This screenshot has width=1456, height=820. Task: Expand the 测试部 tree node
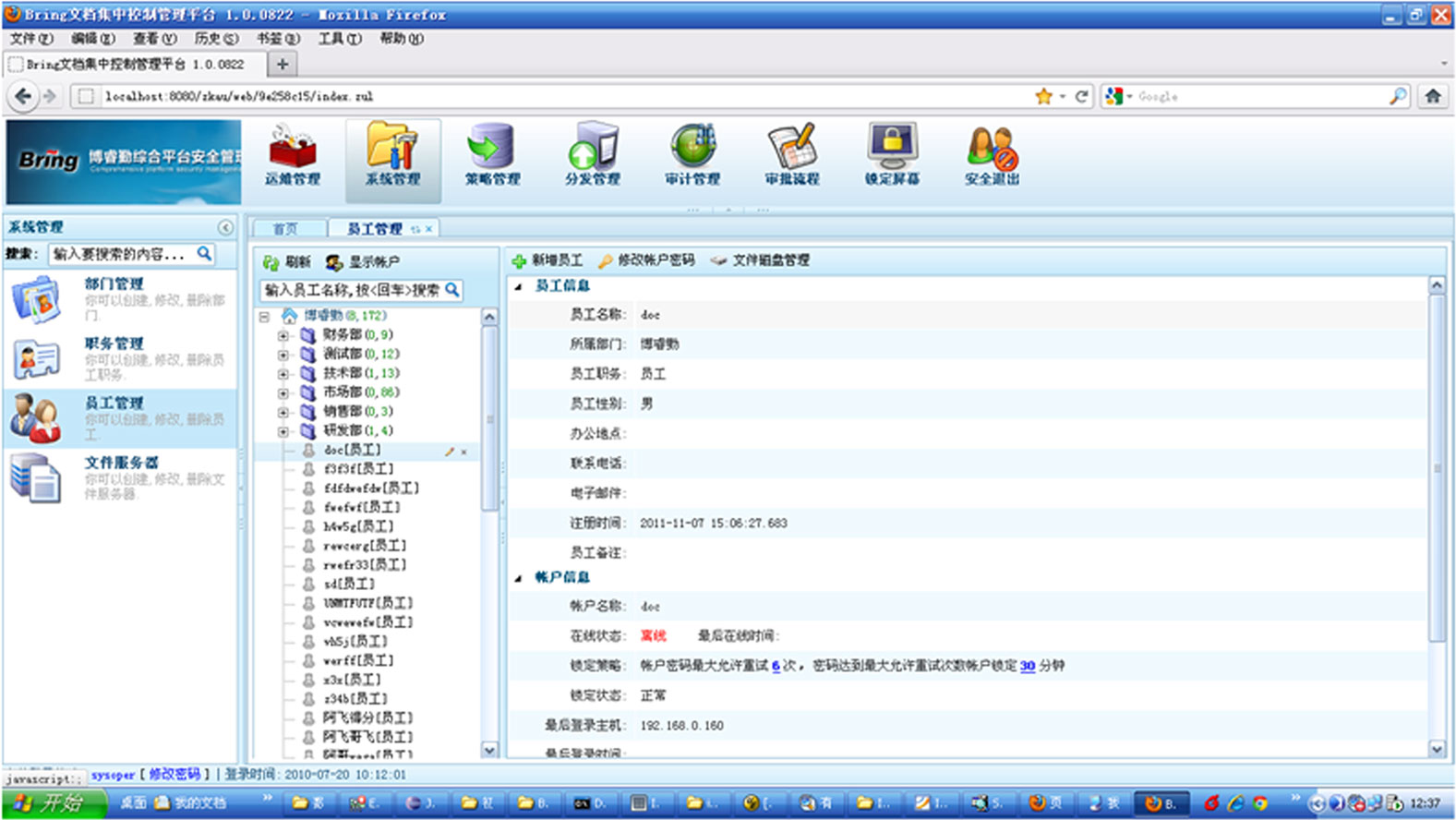coord(283,355)
